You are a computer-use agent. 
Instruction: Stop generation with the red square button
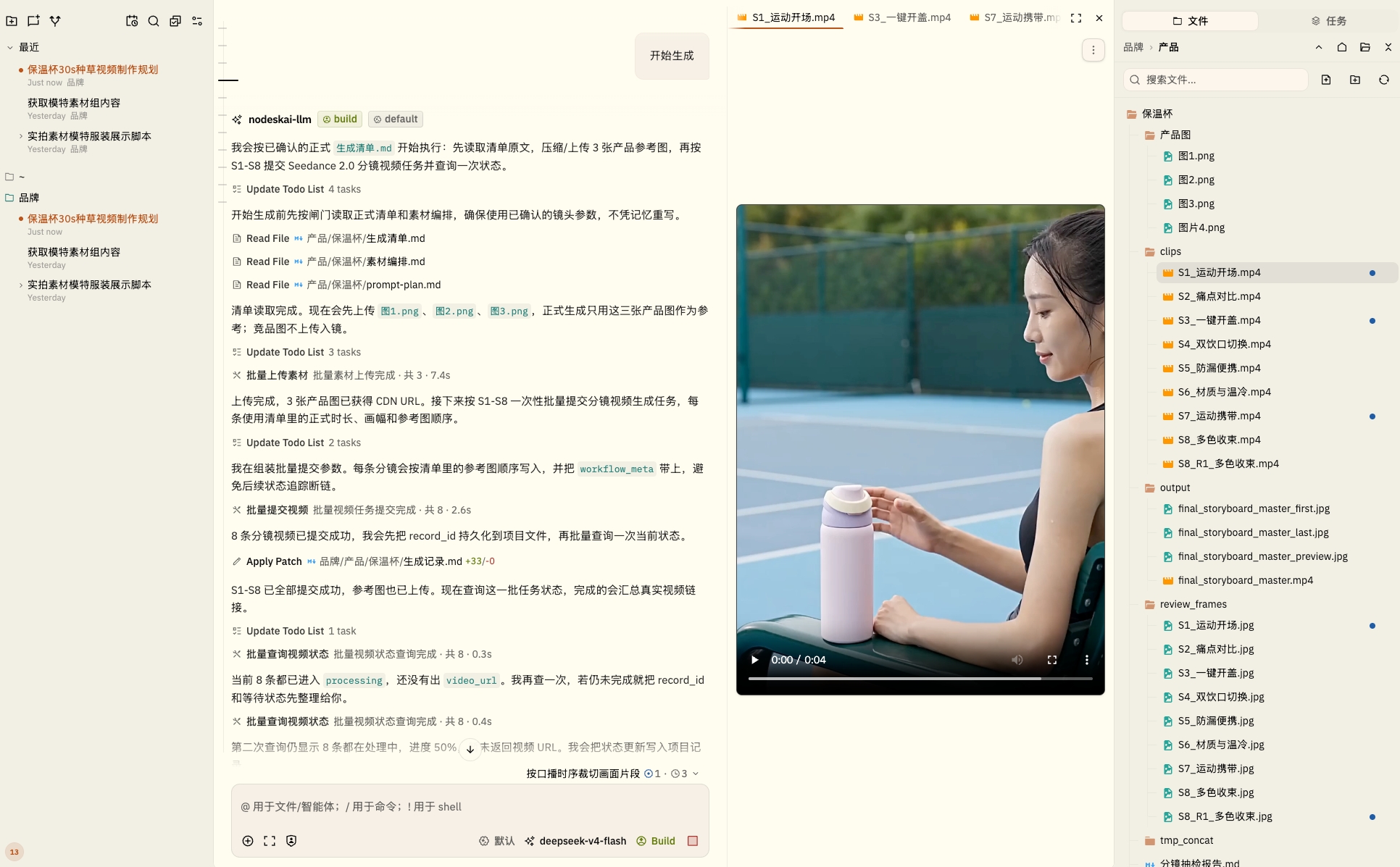tap(693, 841)
